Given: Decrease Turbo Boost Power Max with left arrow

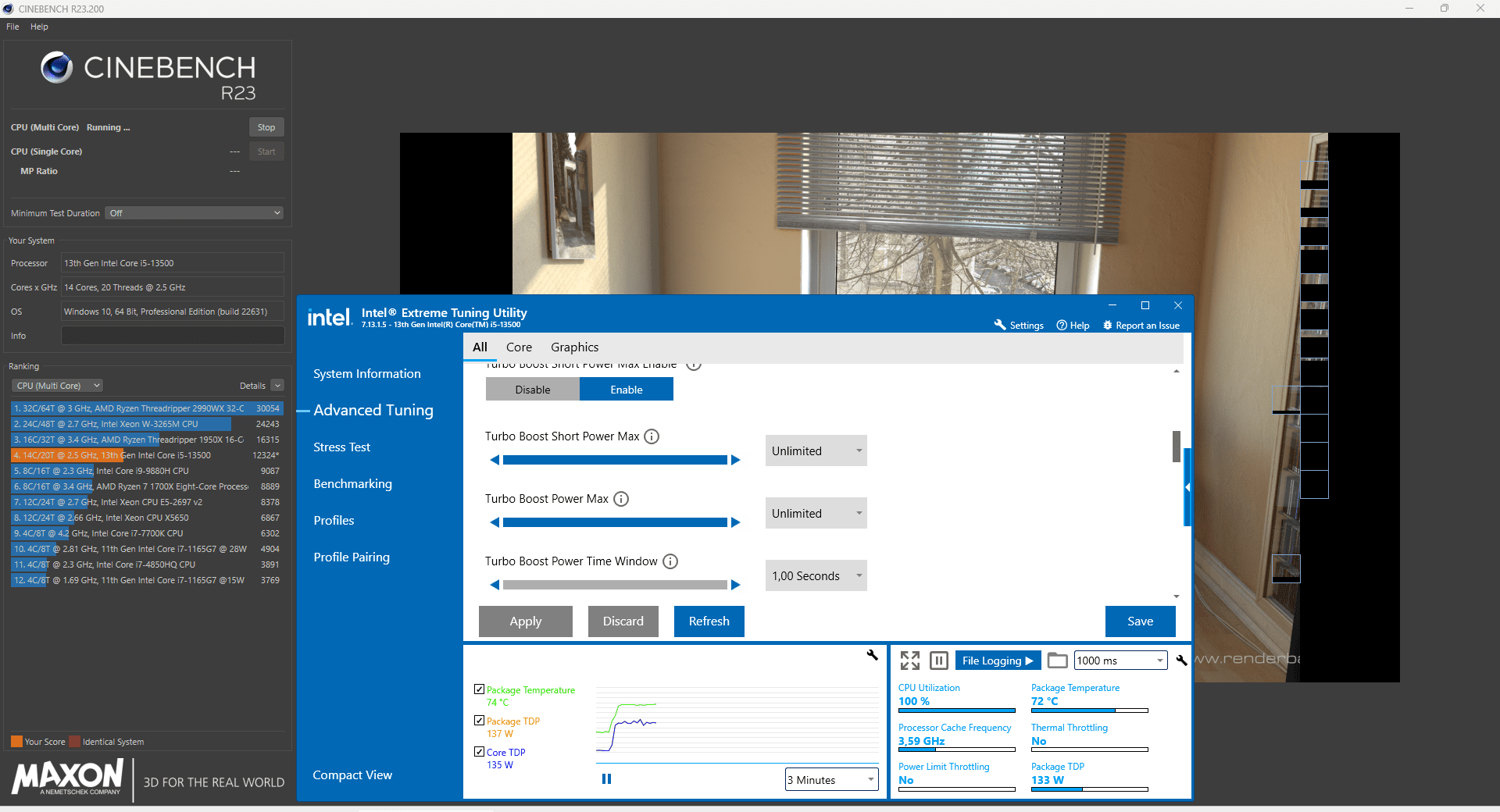Looking at the screenshot, I should (495, 522).
